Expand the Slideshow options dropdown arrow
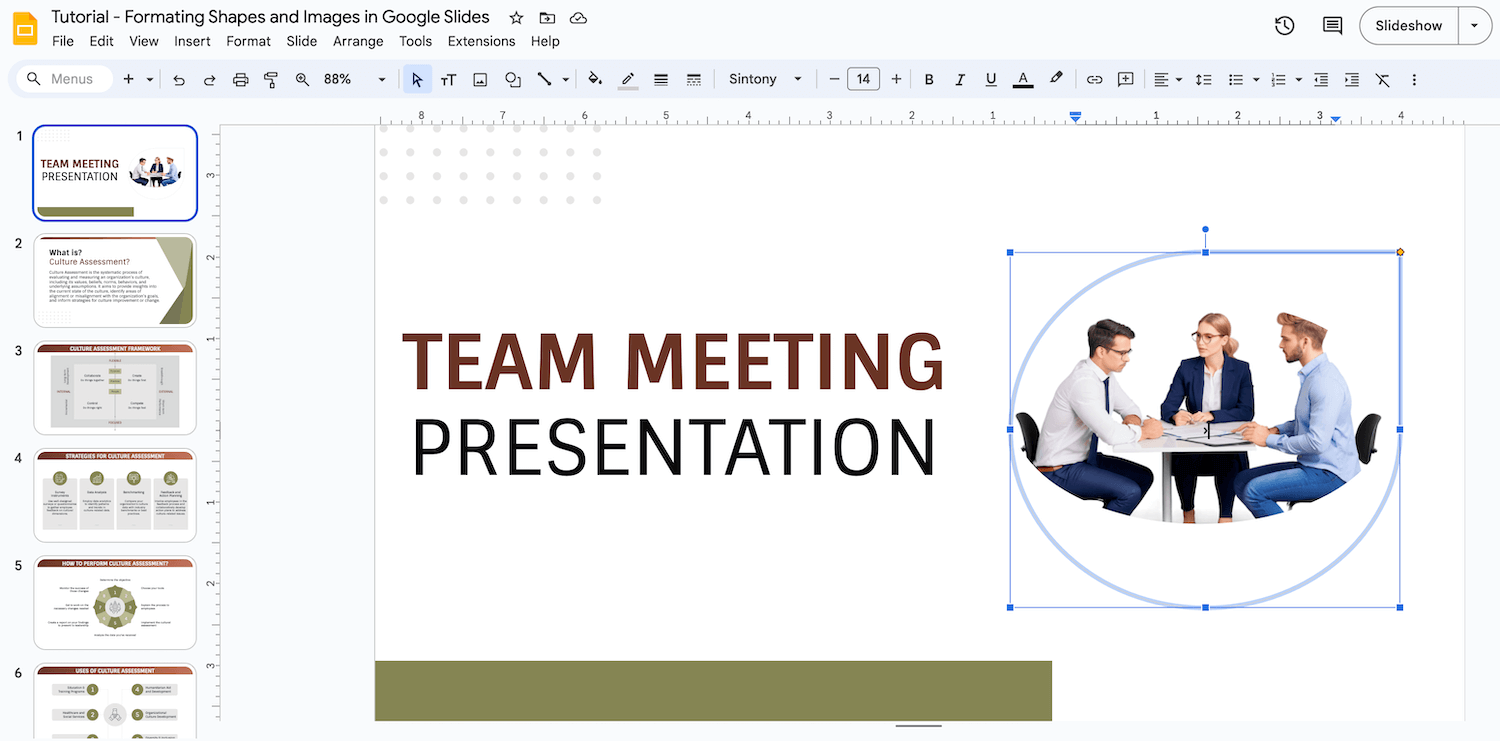This screenshot has height=741, width=1500. pyautogui.click(x=1475, y=25)
